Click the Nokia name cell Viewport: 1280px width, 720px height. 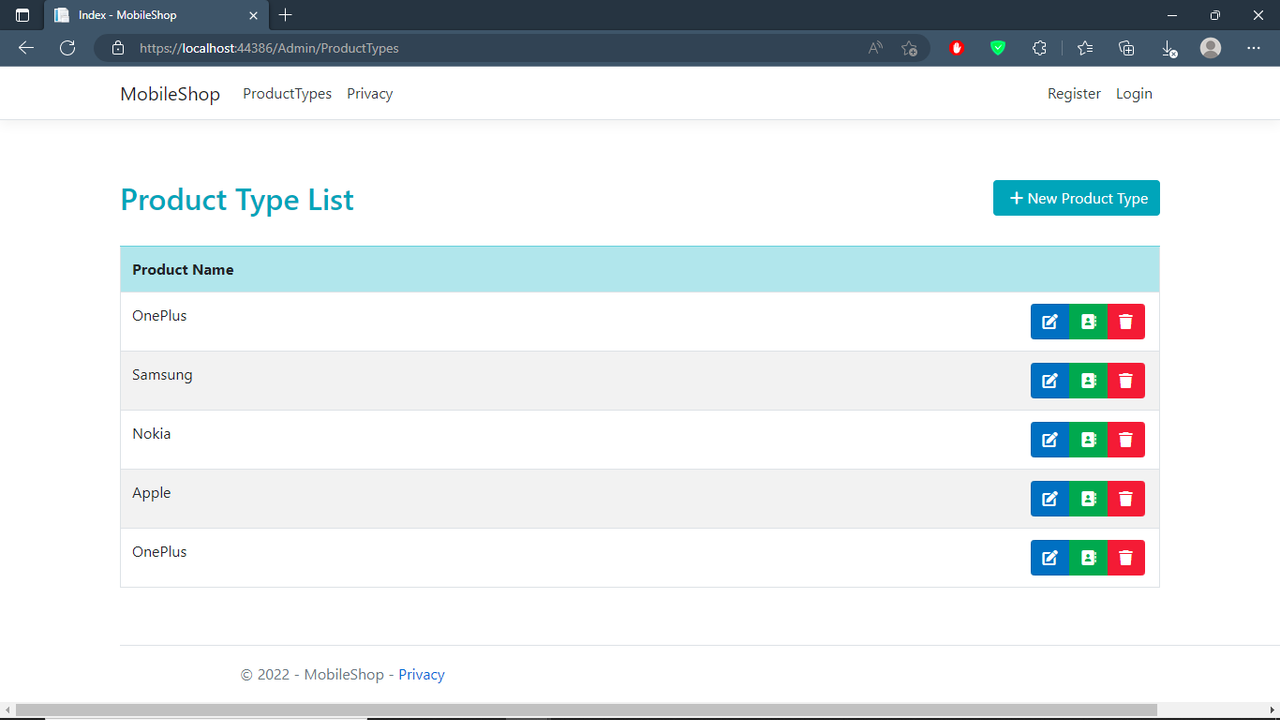click(151, 434)
